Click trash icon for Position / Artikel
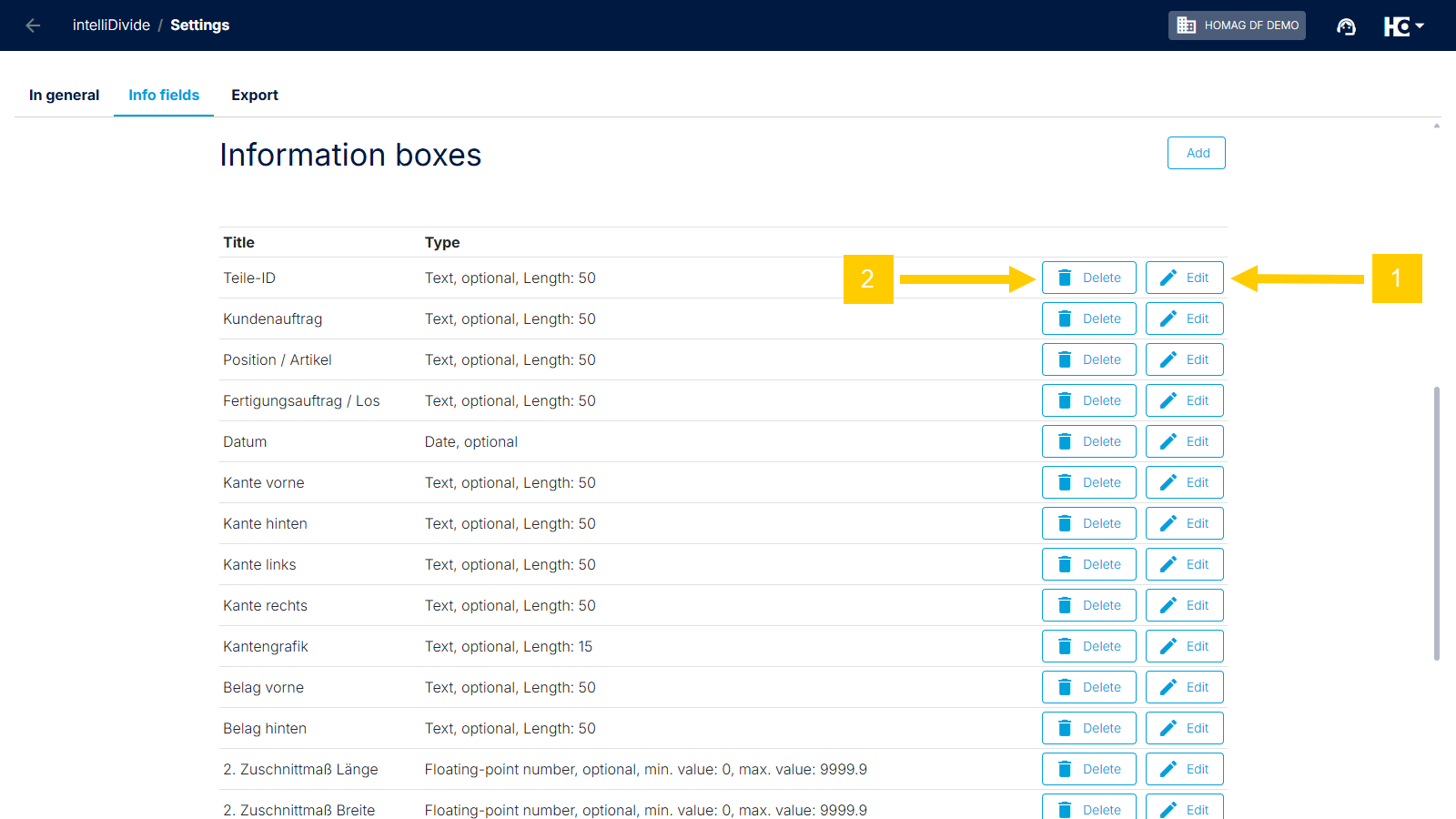The width and height of the screenshot is (1456, 819). [1065, 359]
